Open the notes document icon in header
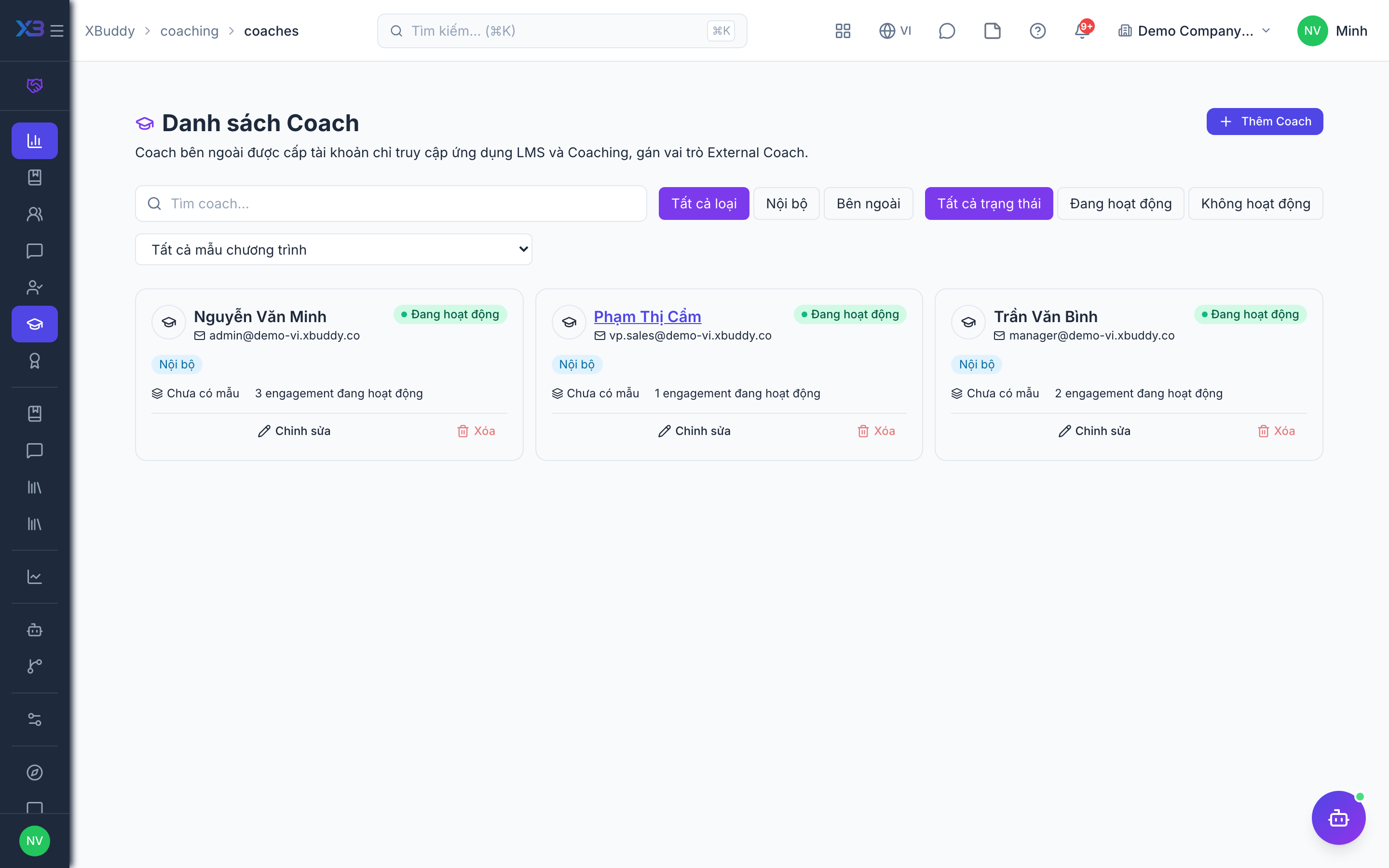 (x=993, y=30)
